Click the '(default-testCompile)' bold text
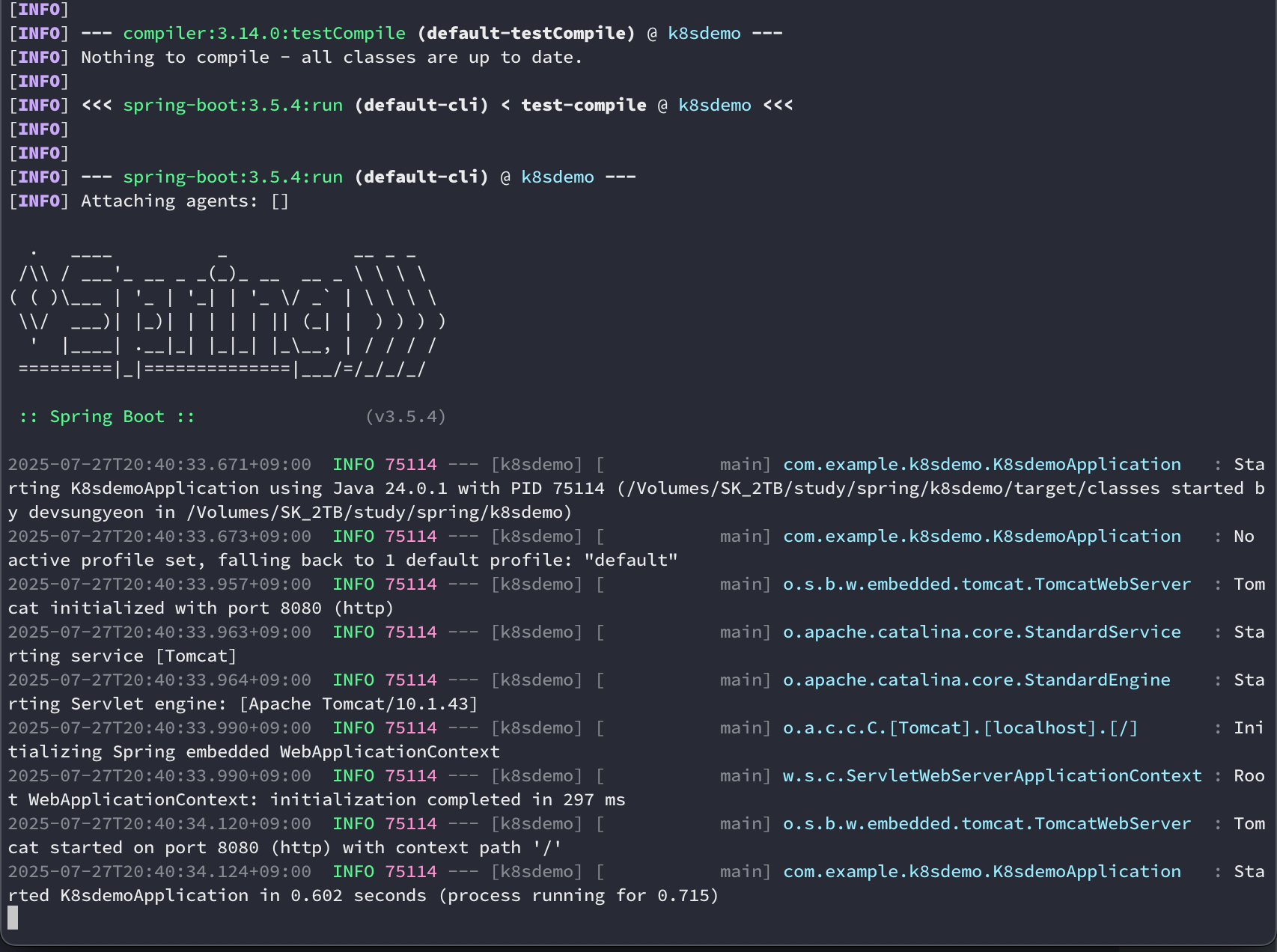1277x952 pixels. 526,34
